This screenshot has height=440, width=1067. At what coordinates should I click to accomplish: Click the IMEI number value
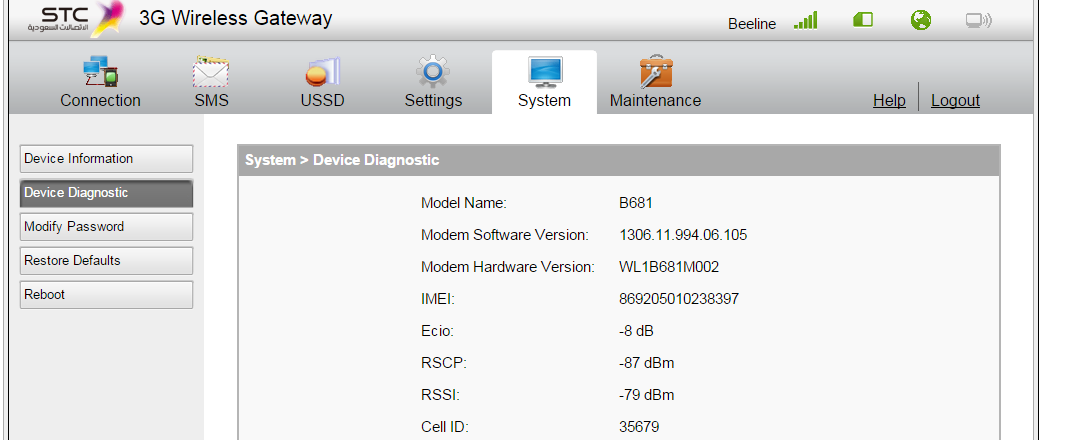click(679, 299)
